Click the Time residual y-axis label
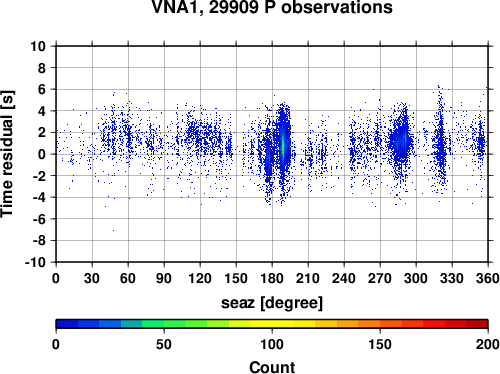This screenshot has width=500, height=374. (7, 154)
